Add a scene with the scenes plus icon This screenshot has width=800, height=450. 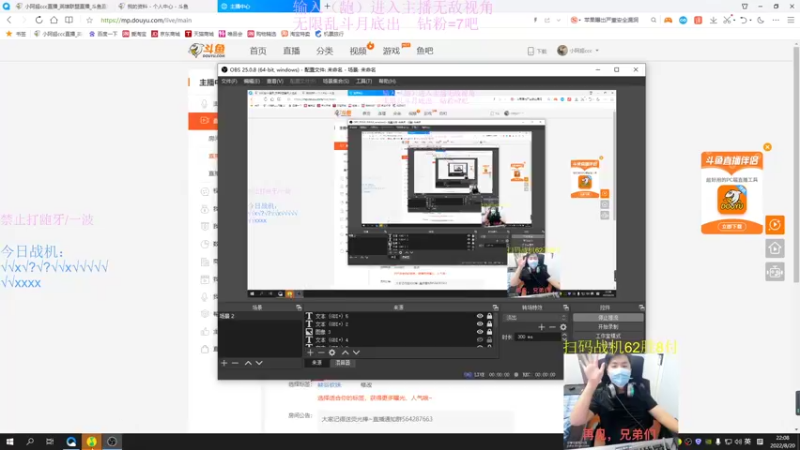pos(224,363)
